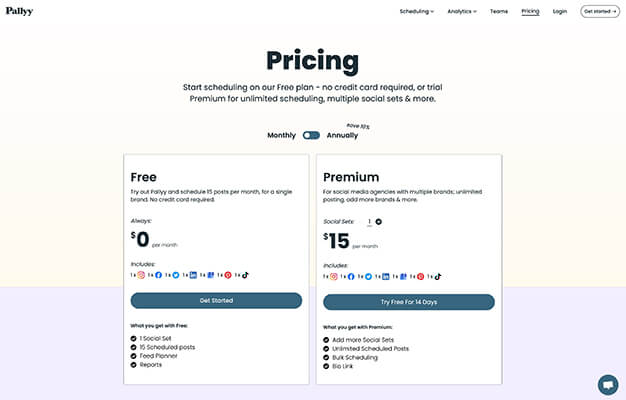Click the Instagram icon in the Premium plan
The width and height of the screenshot is (626, 400).
[x=334, y=276]
